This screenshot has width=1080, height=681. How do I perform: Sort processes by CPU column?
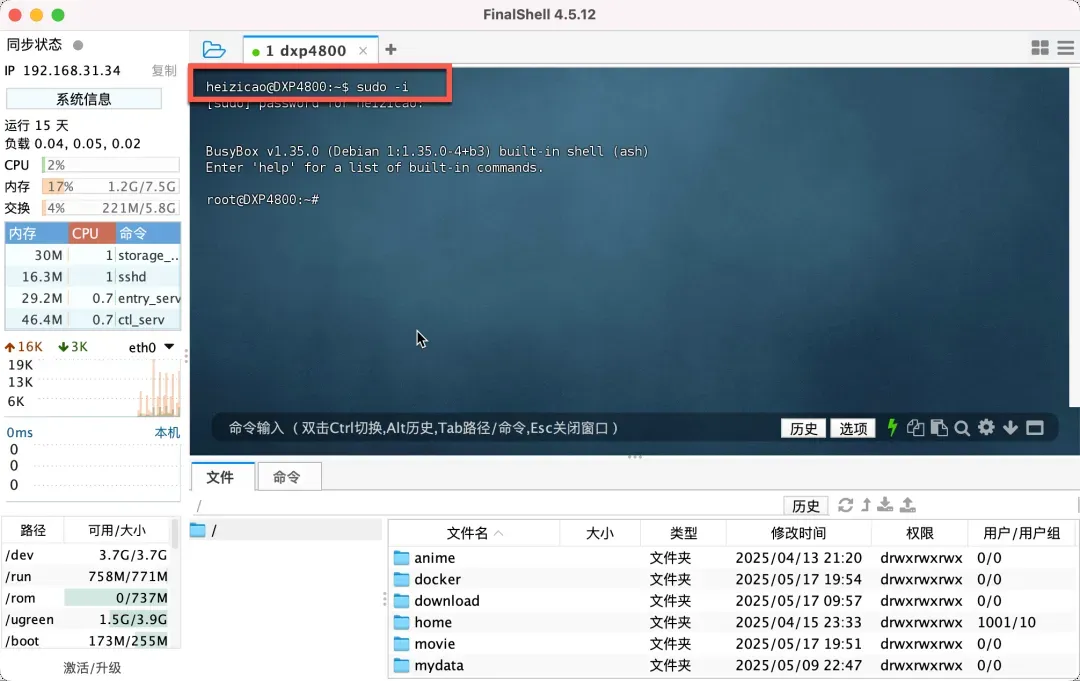tap(91, 233)
